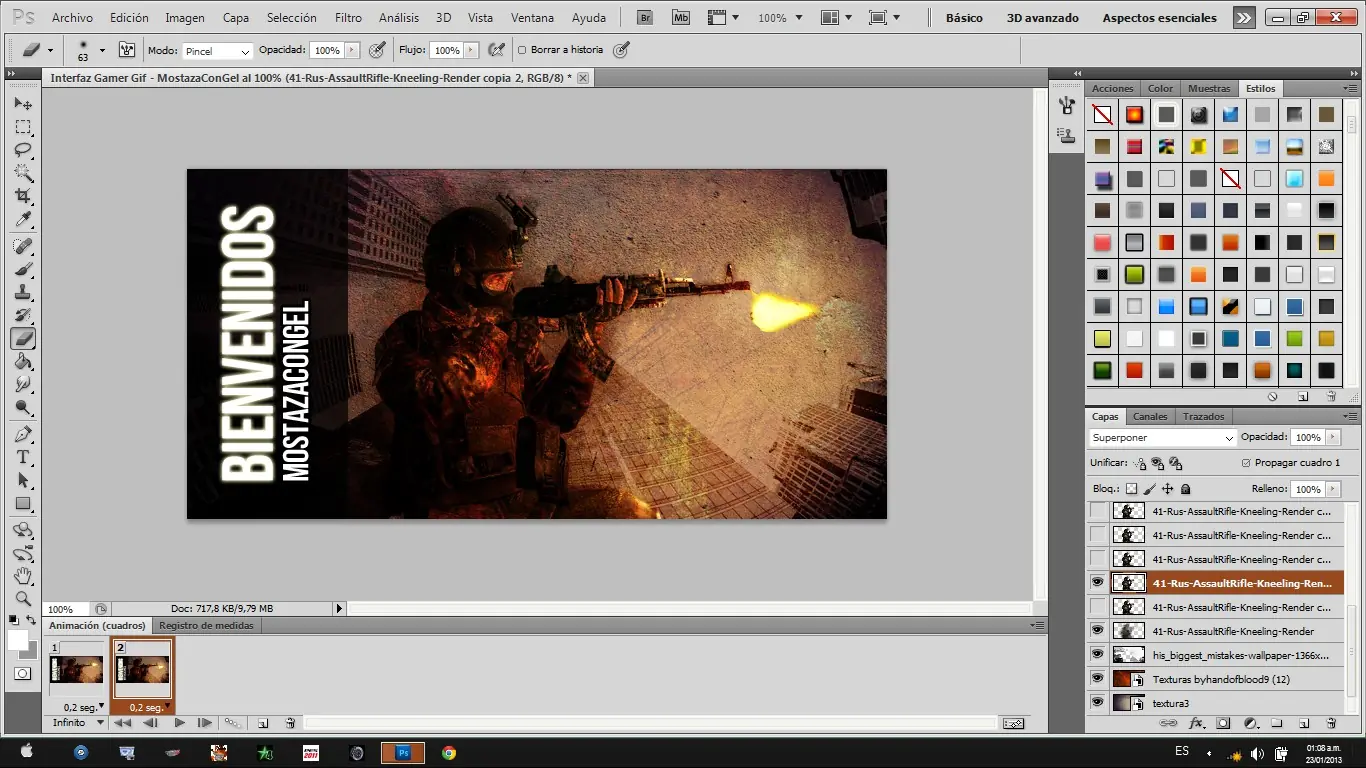Hide the textura3 layer
The width and height of the screenshot is (1366, 768).
tap(1097, 703)
